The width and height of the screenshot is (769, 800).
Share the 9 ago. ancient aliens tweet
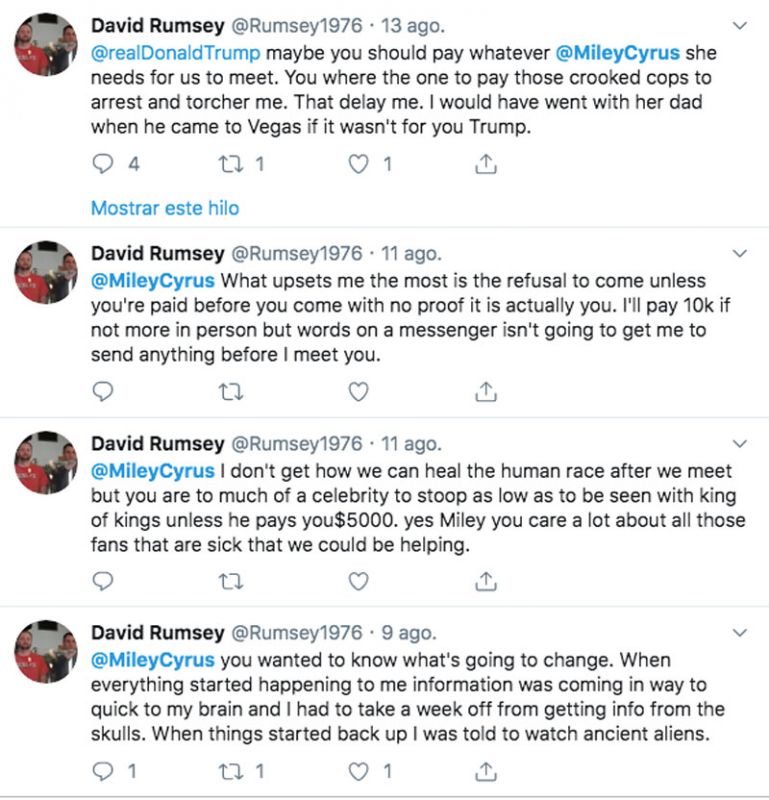click(485, 771)
